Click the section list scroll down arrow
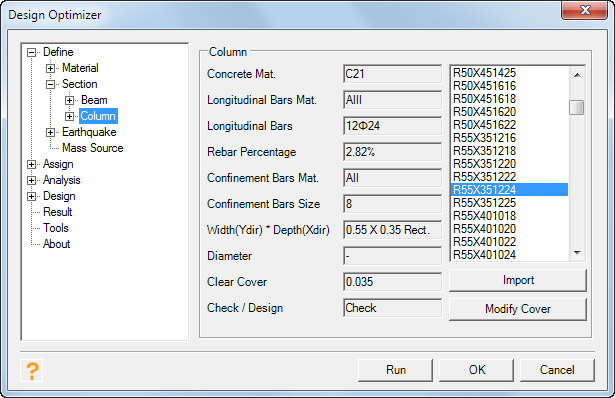Viewport: 615px width, 398px height. click(577, 253)
